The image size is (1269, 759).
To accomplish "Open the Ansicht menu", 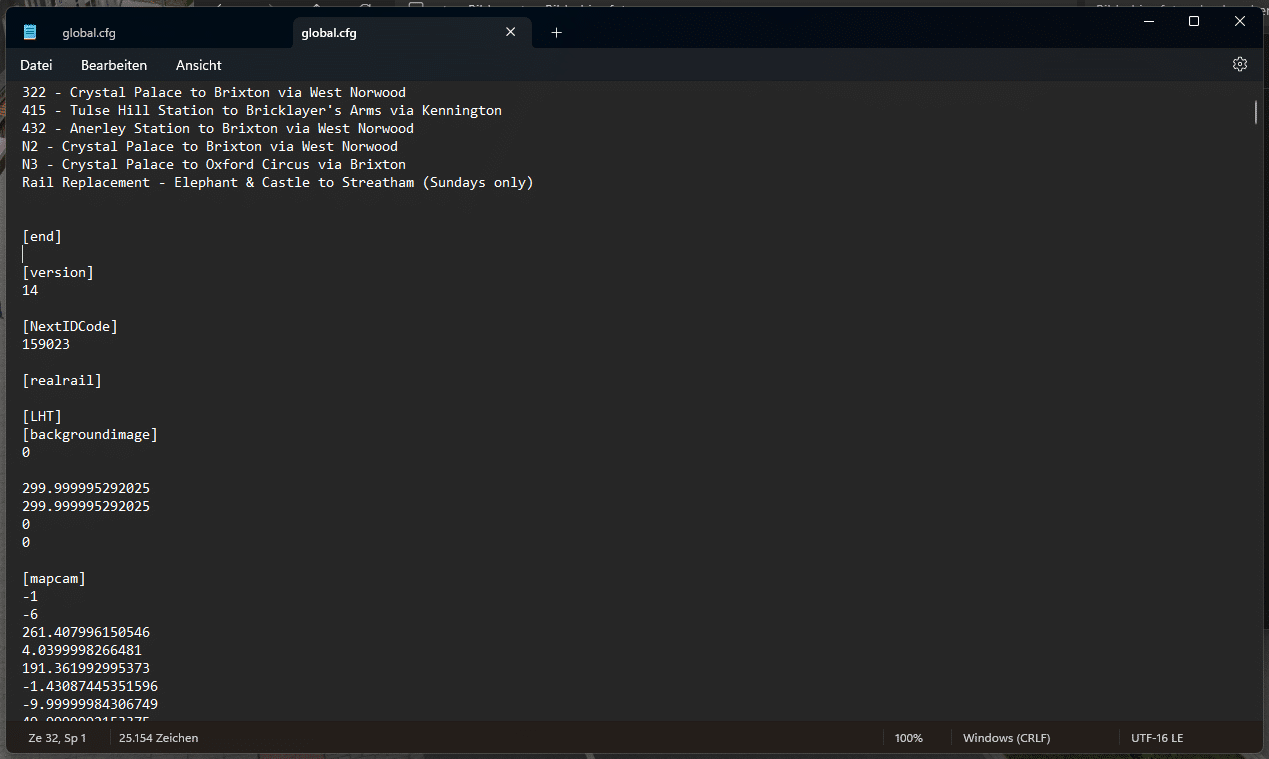I will pos(199,65).
